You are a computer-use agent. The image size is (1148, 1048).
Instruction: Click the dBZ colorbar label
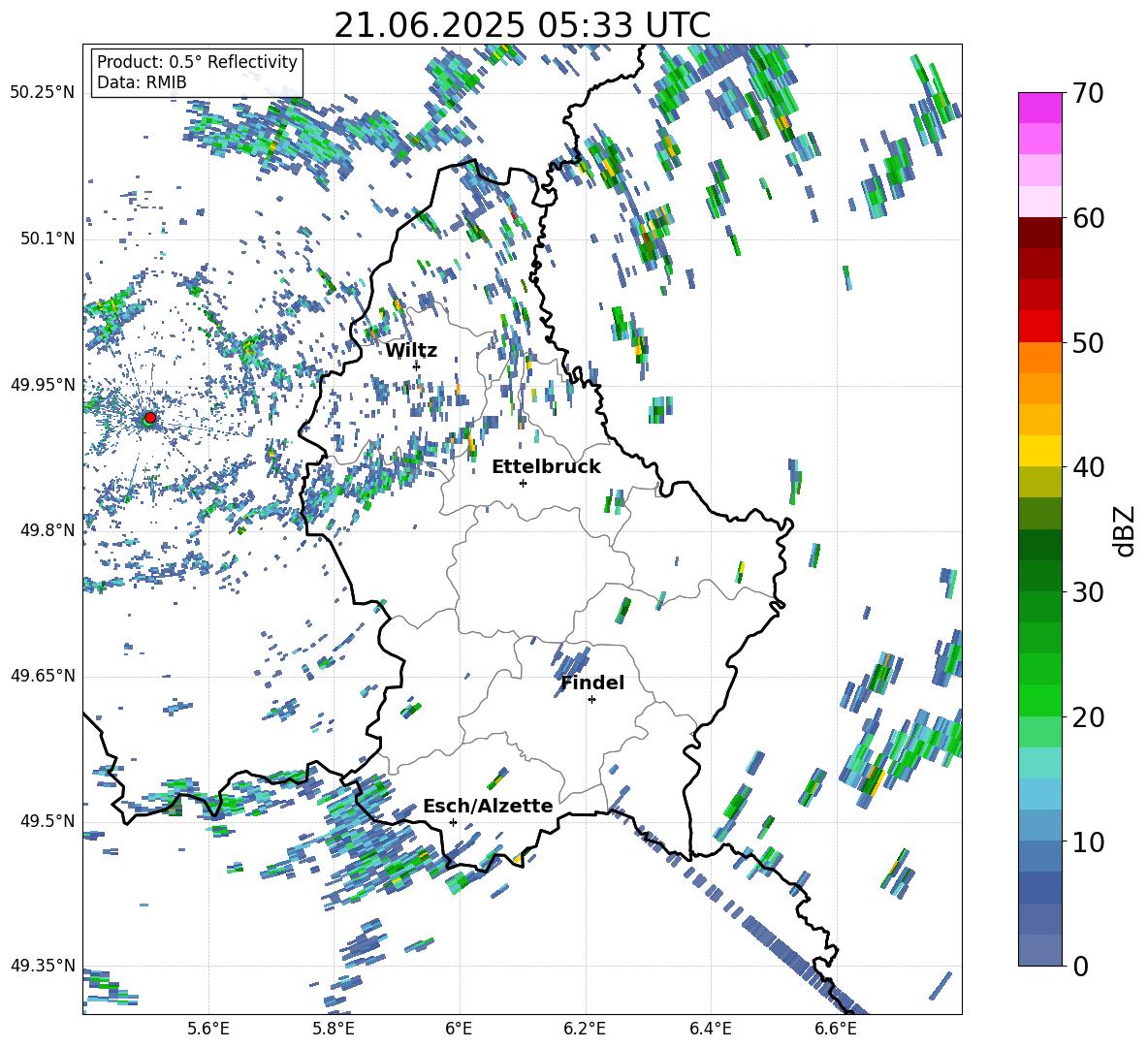click(1126, 530)
